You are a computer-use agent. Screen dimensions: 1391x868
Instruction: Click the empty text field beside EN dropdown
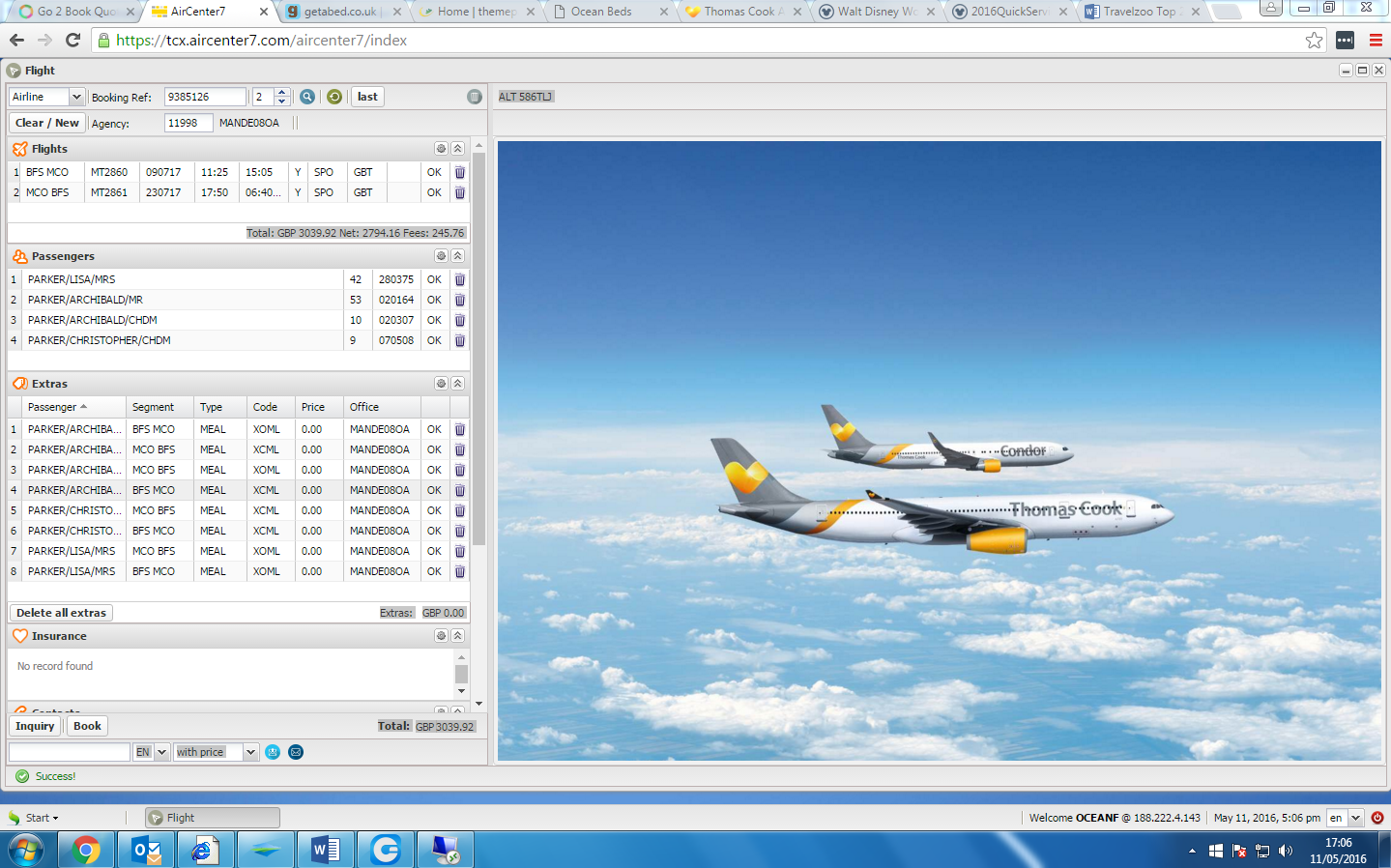(x=70, y=752)
